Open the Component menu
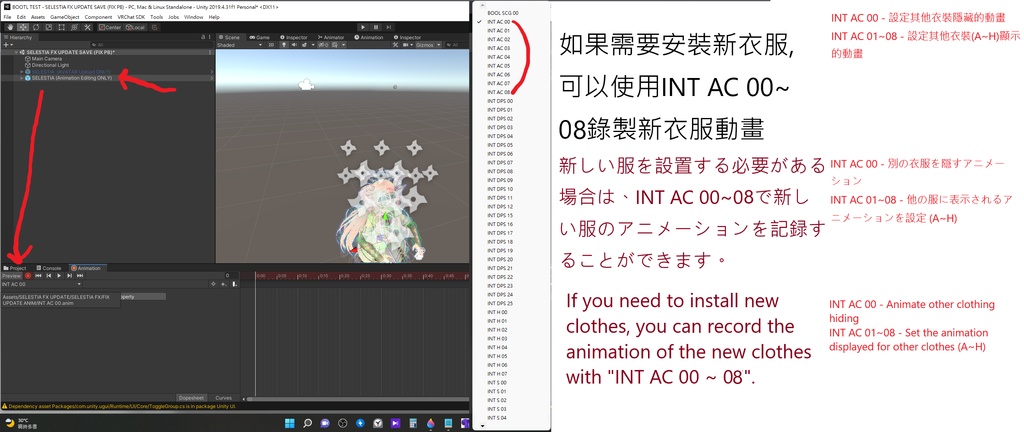 point(98,16)
